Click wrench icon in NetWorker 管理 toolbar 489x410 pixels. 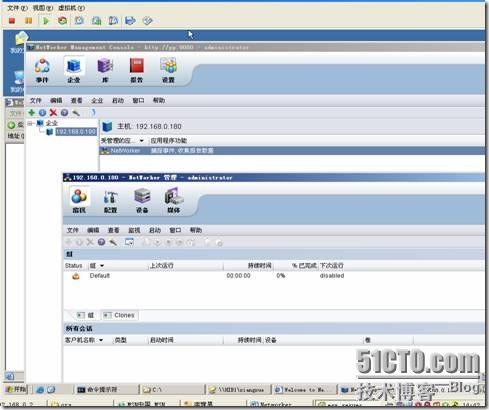pos(113,242)
